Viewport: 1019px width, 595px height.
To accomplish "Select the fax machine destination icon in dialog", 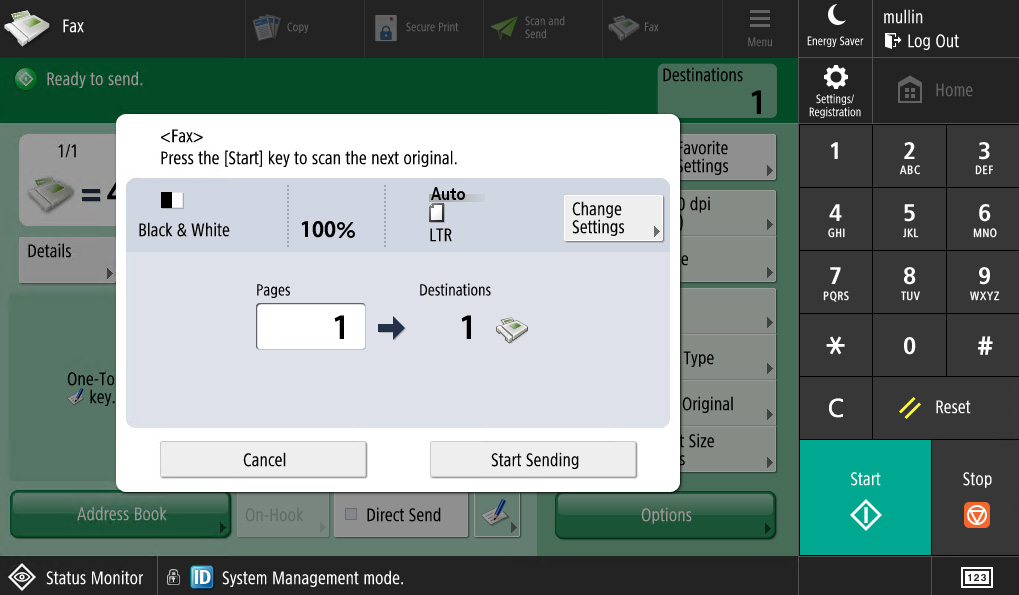I will (511, 329).
